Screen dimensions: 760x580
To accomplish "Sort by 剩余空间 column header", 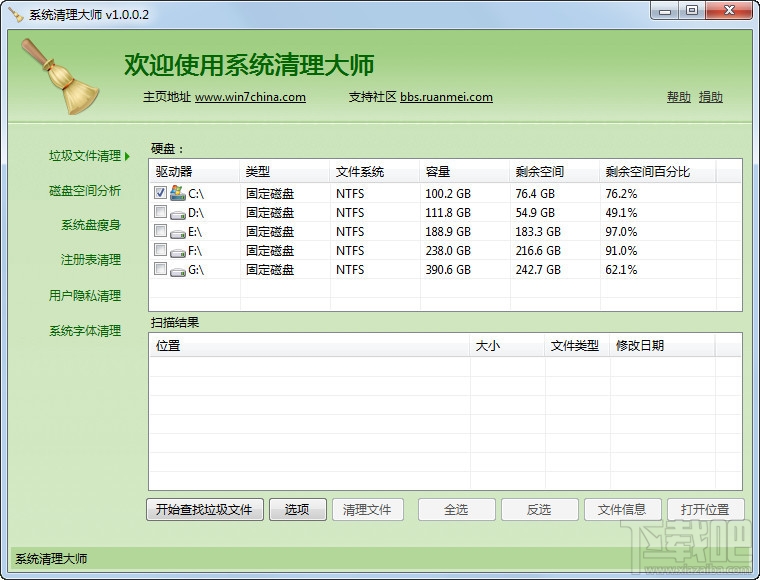I will click(554, 172).
